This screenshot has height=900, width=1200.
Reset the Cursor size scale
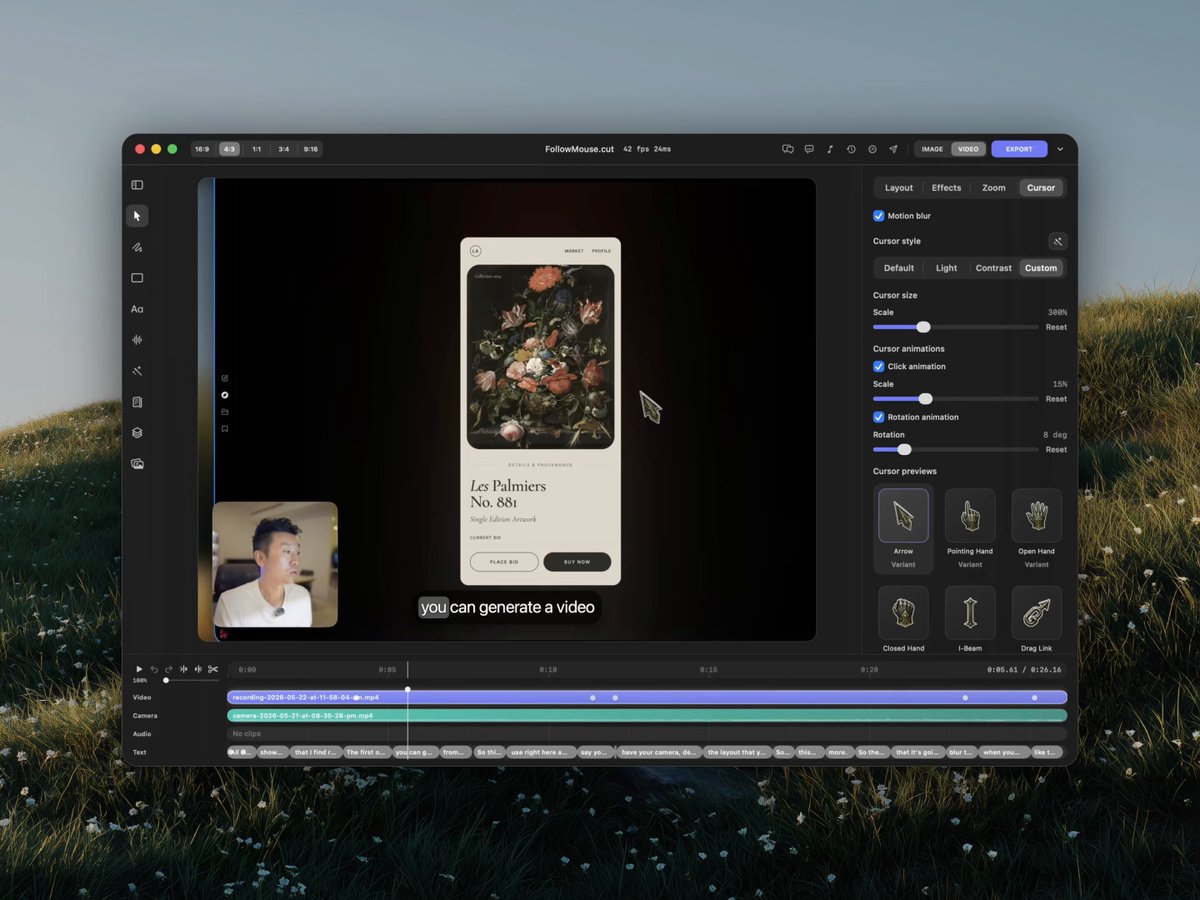point(1056,327)
